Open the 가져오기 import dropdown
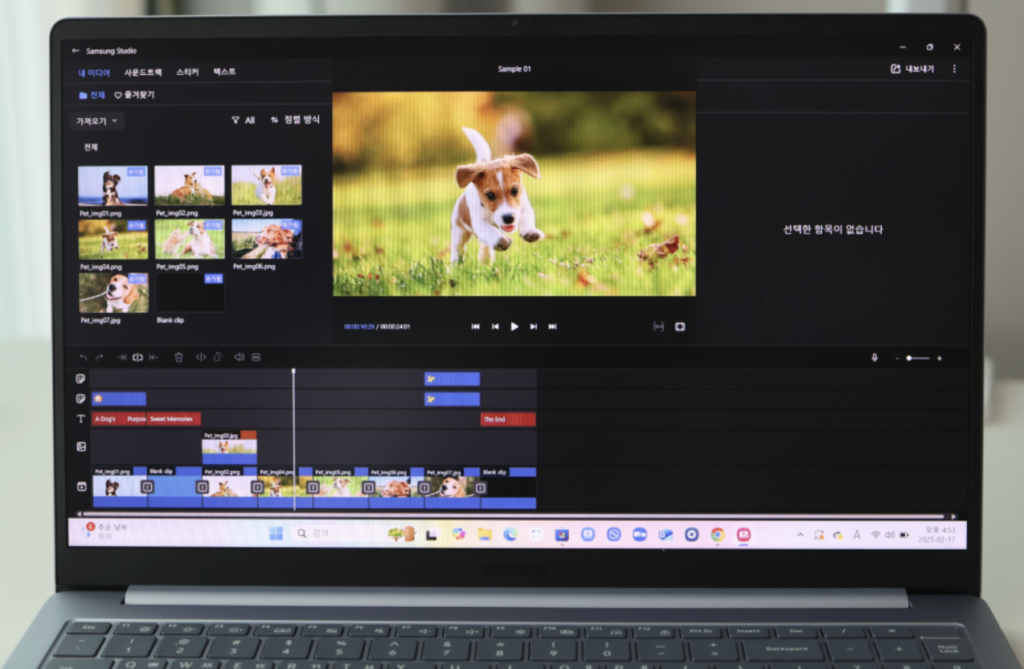This screenshot has height=669, width=1024. 97,121
